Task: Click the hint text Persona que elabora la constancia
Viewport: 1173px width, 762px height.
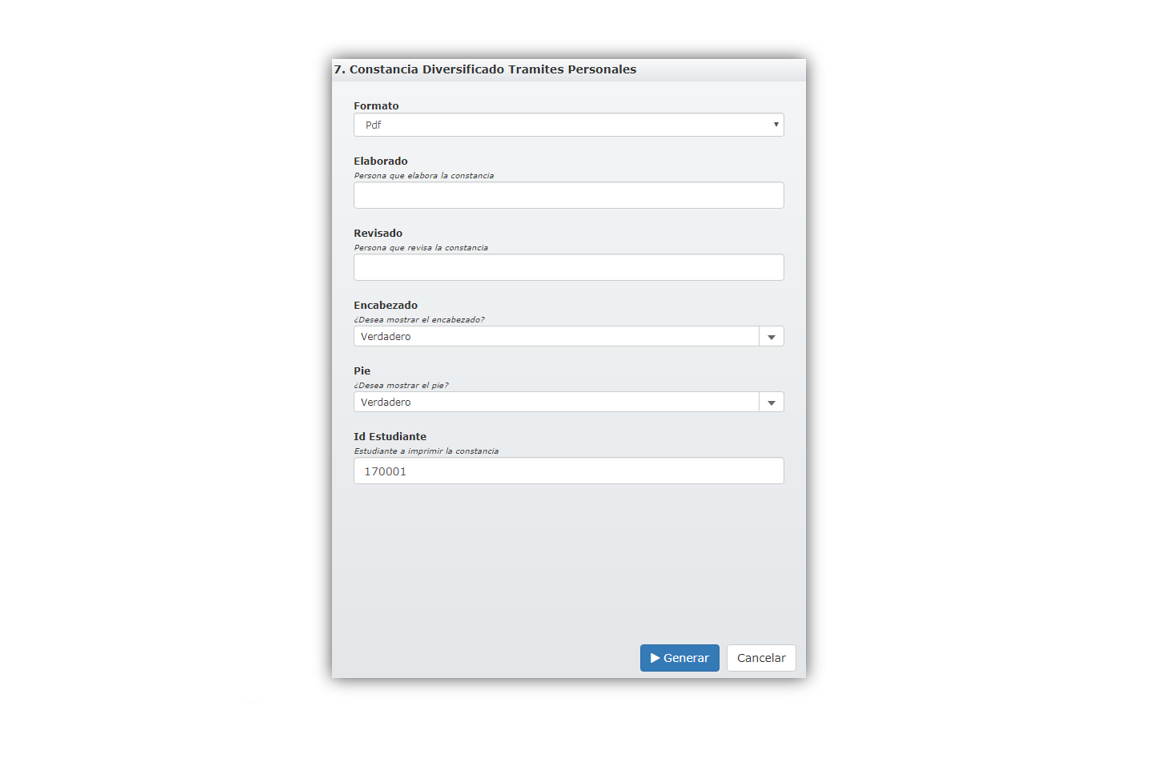Action: [423, 176]
